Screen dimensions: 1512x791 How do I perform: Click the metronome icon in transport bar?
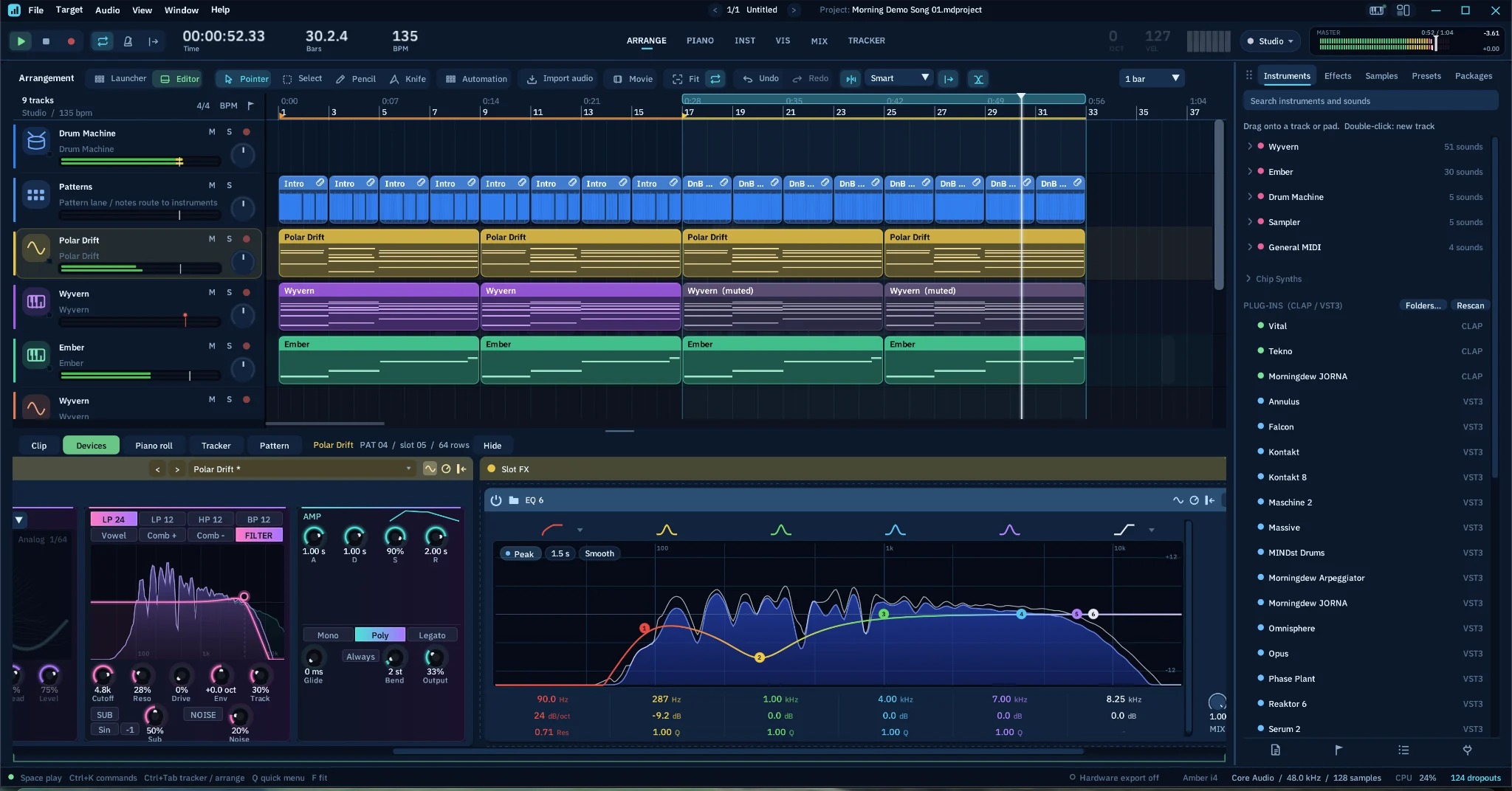(x=128, y=41)
